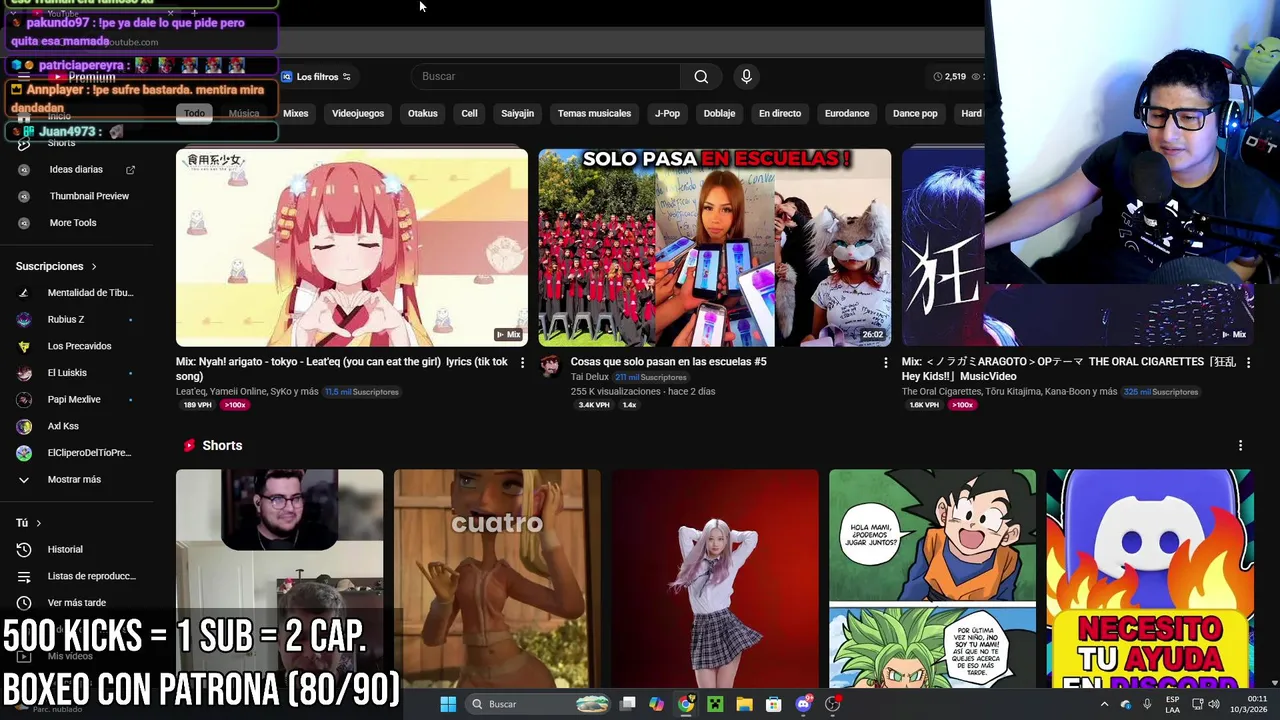Select the Cell filter chip
The height and width of the screenshot is (720, 1280).
tap(469, 113)
